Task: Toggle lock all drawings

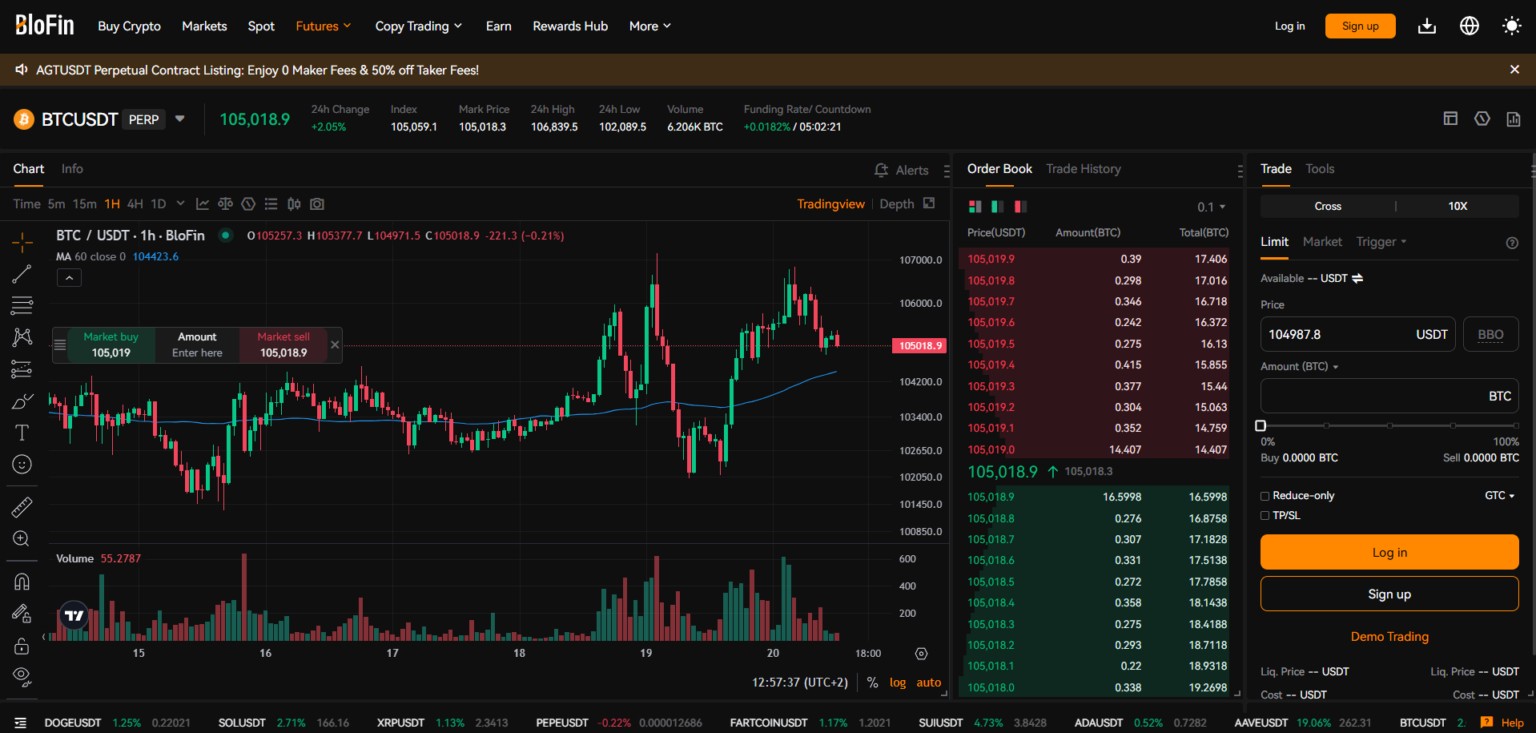Action: (21, 645)
